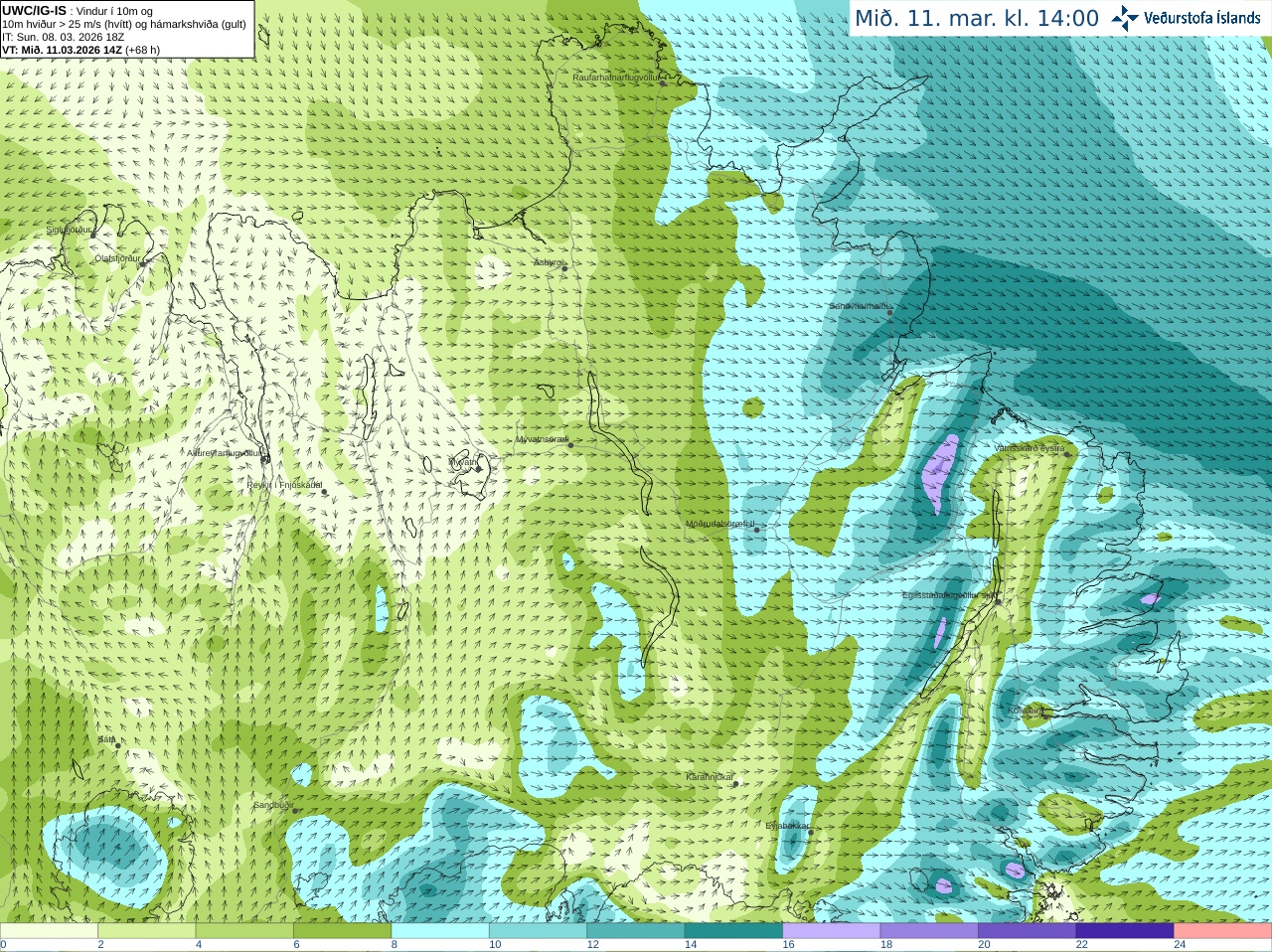
Task: Click the 'IT: Sun. 08. 03. 2026 18Z' line
Action: click(x=64, y=37)
